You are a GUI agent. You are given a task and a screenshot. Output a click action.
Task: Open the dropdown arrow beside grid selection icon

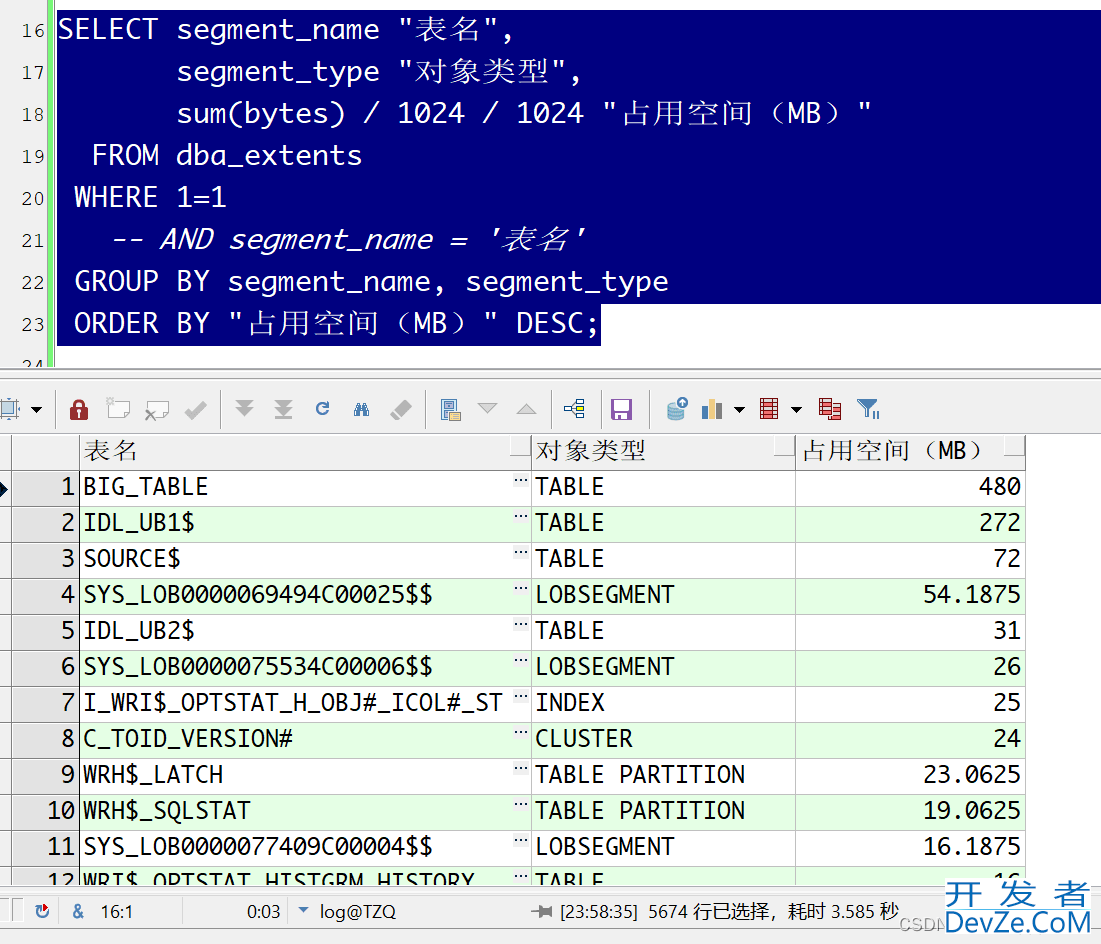coord(37,409)
